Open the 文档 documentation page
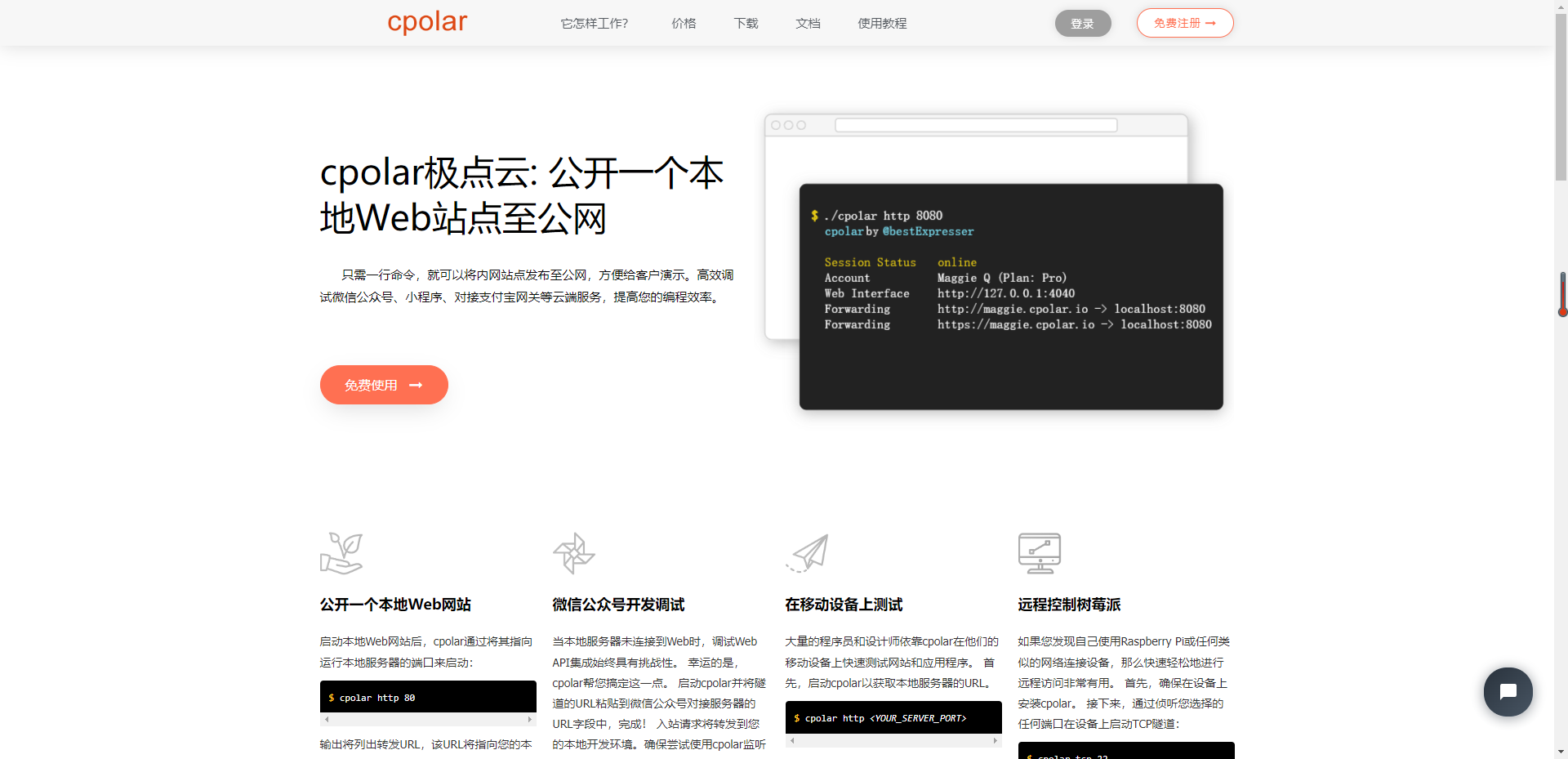Screen dimensions: 1568x759 click(x=808, y=24)
